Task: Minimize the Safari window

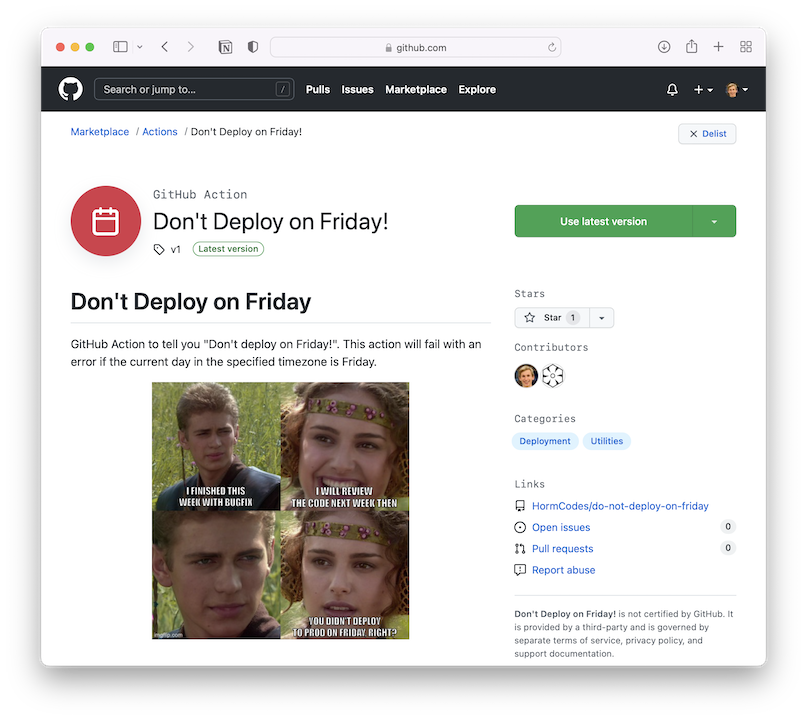Action: [x=75, y=47]
